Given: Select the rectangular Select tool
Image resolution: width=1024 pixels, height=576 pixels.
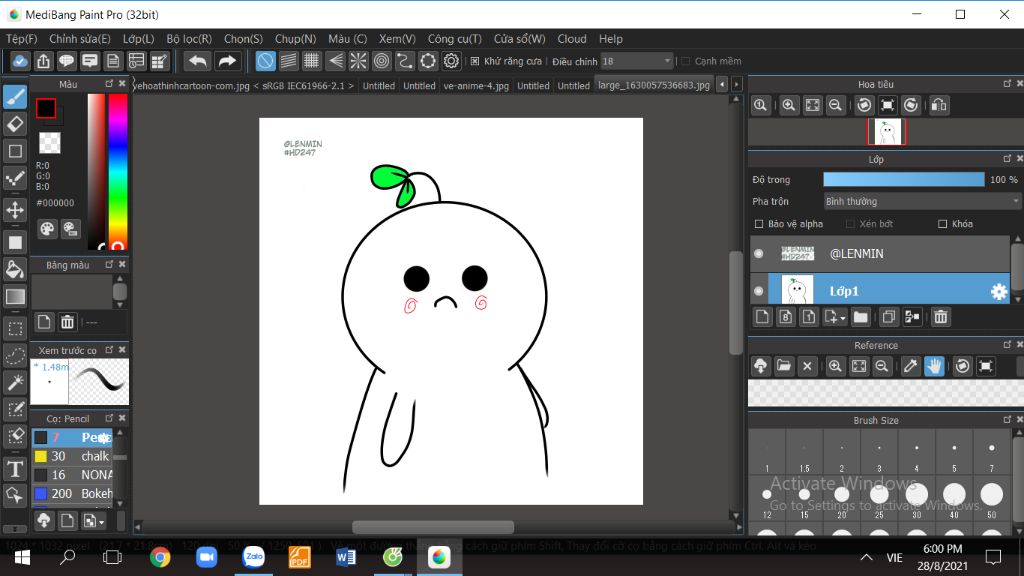Looking at the screenshot, I should 15,328.
